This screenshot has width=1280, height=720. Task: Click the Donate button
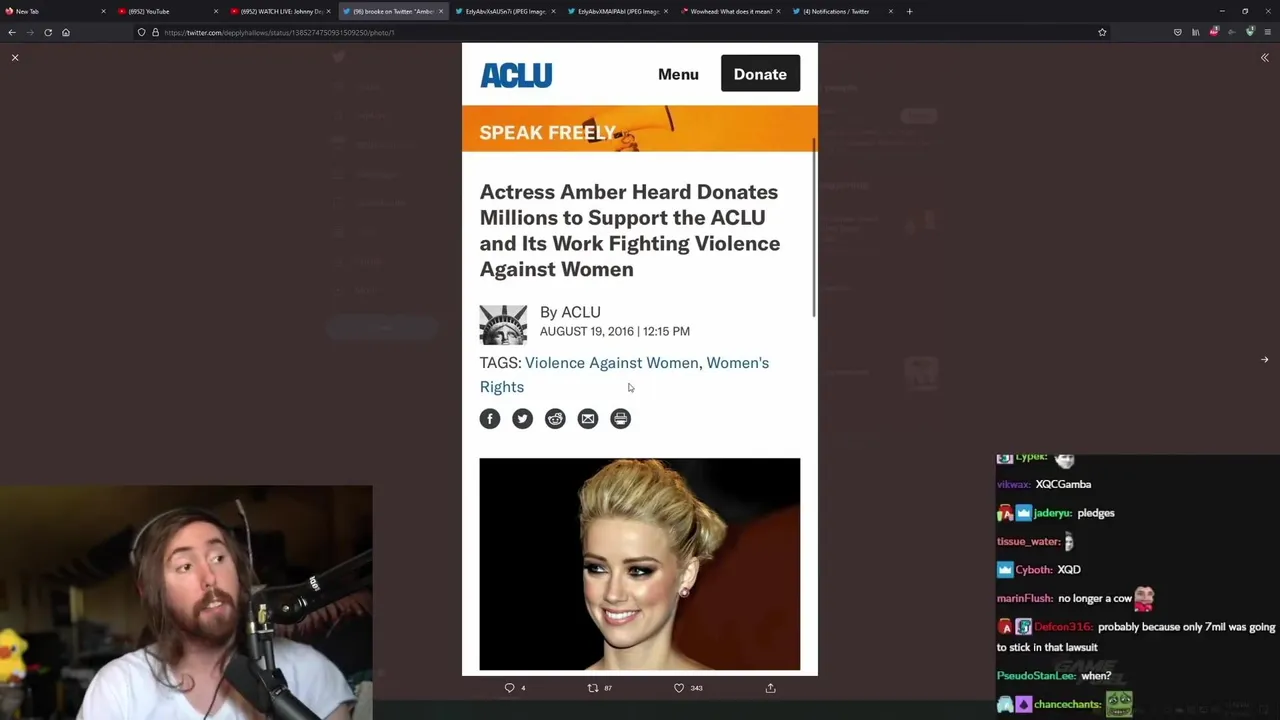760,74
